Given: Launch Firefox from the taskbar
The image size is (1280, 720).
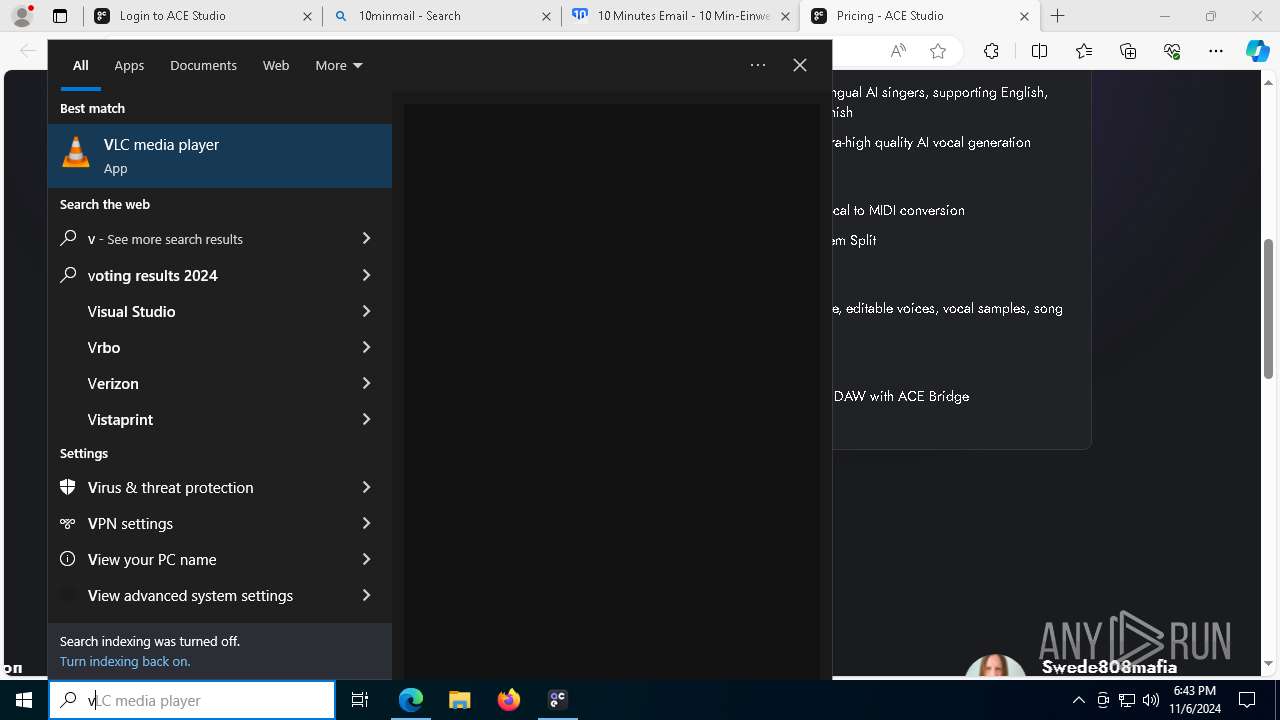Looking at the screenshot, I should coord(509,700).
